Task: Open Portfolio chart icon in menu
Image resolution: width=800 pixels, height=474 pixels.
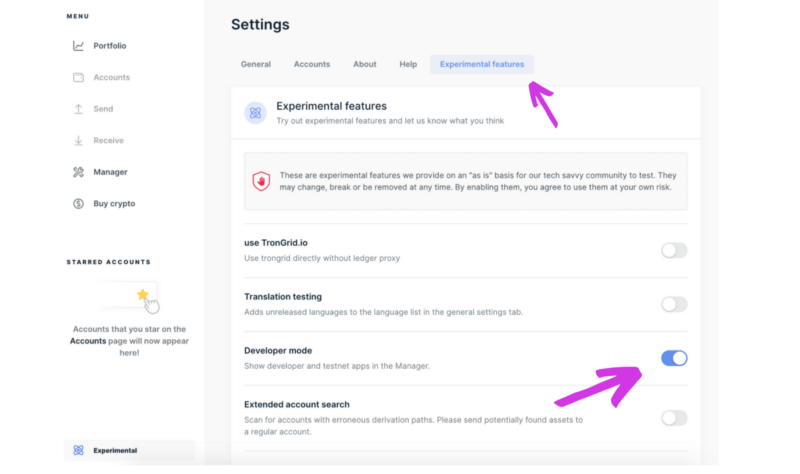Action: click(78, 46)
